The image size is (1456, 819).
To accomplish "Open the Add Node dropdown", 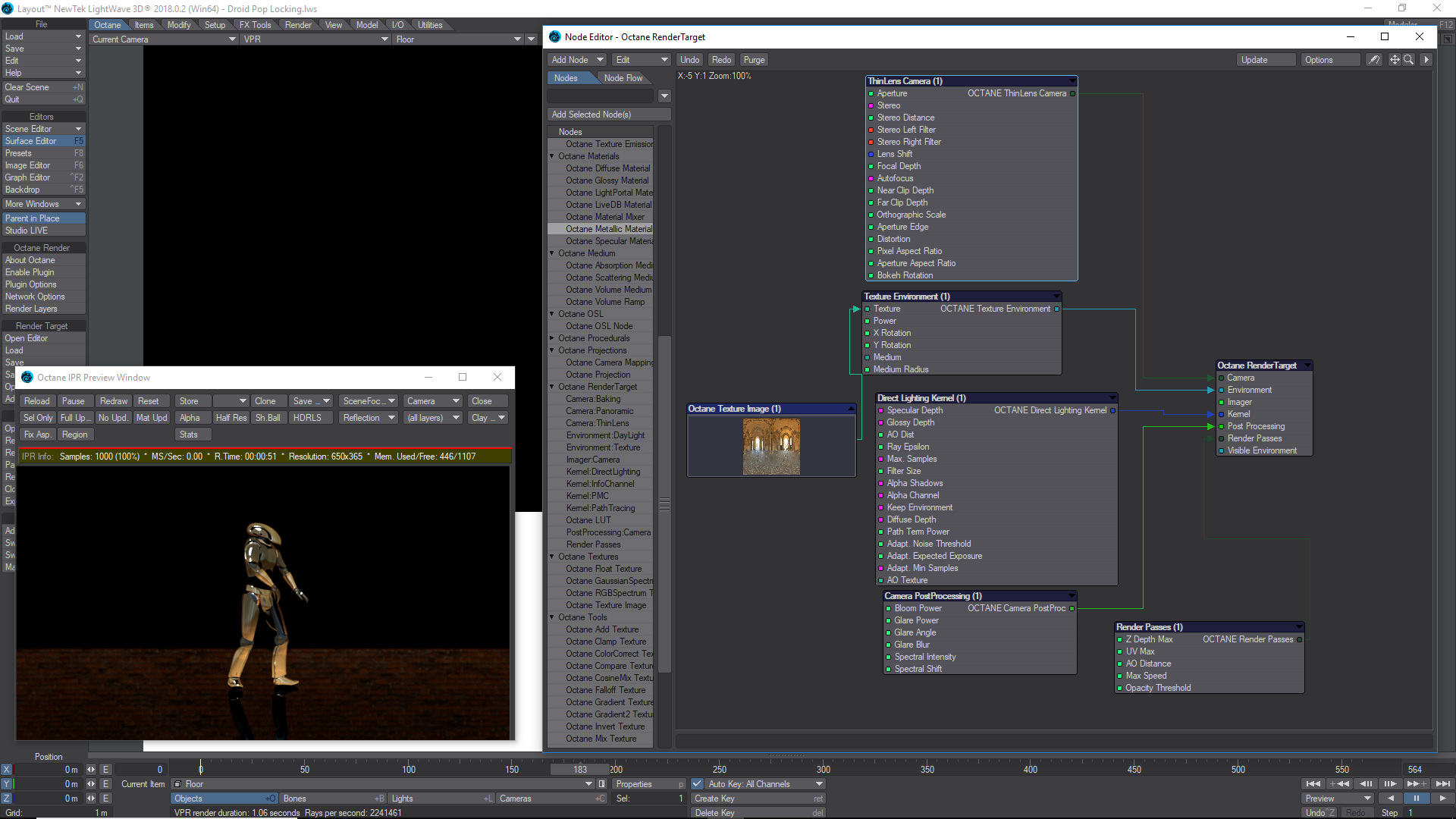I will point(577,60).
